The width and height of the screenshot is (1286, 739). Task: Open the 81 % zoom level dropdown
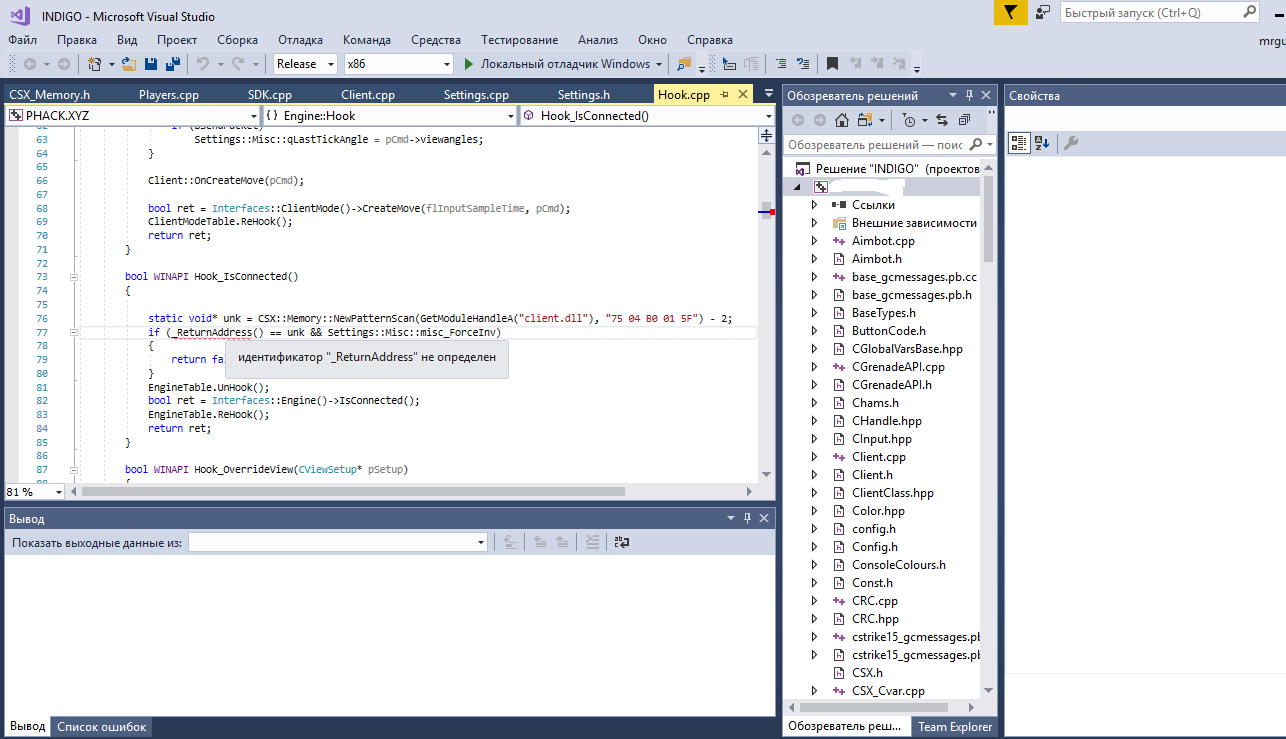(x=59, y=492)
